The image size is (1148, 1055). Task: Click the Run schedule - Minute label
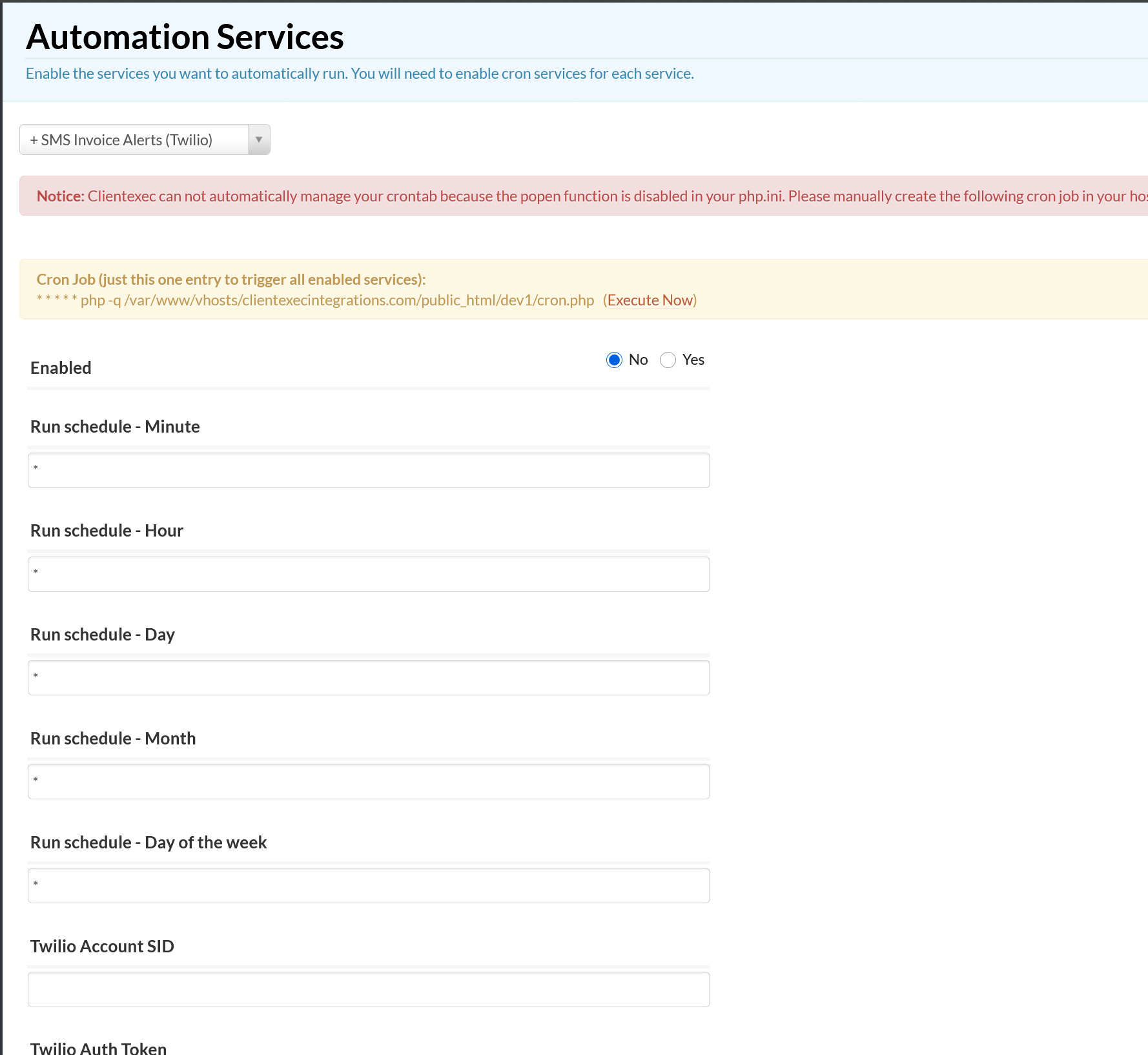115,427
